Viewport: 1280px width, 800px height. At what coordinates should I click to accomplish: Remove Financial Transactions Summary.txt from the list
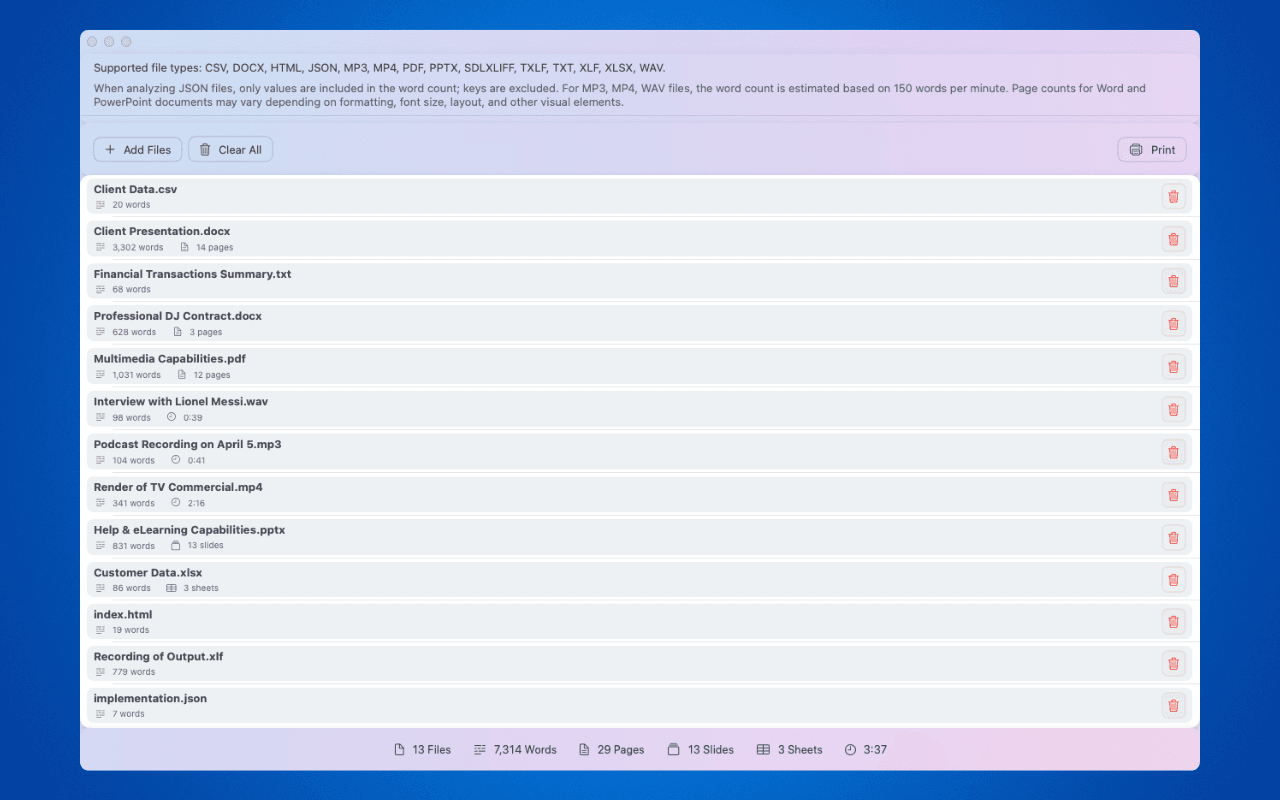[x=1173, y=281]
